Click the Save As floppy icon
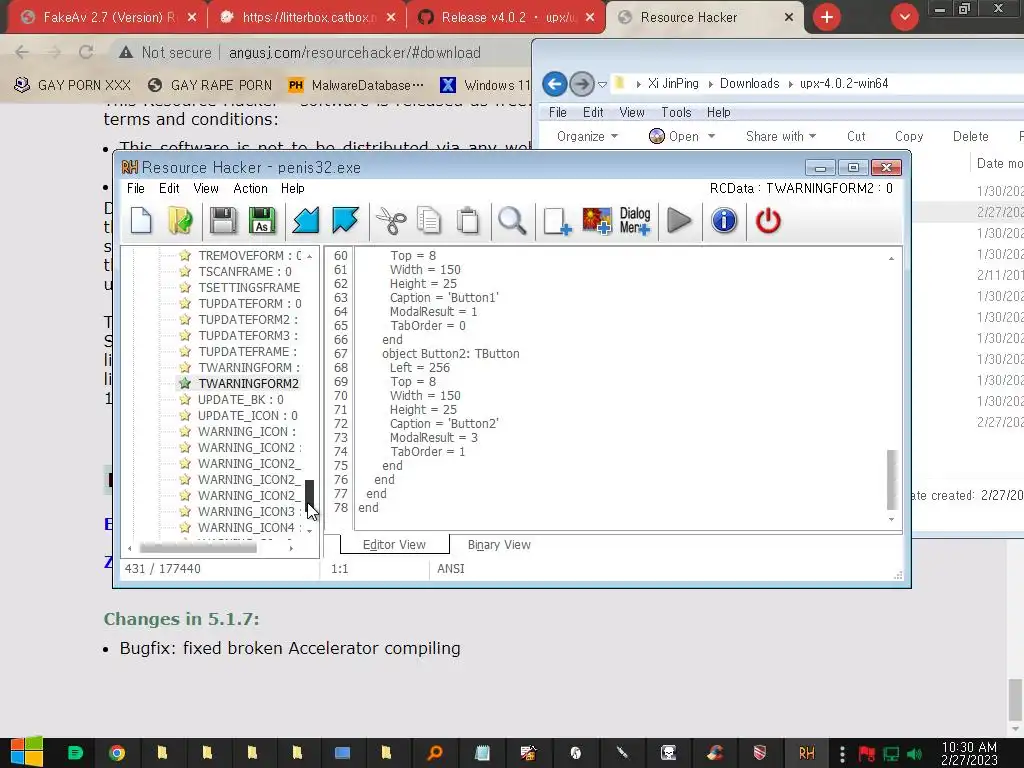This screenshot has height=768, width=1024. (262, 221)
